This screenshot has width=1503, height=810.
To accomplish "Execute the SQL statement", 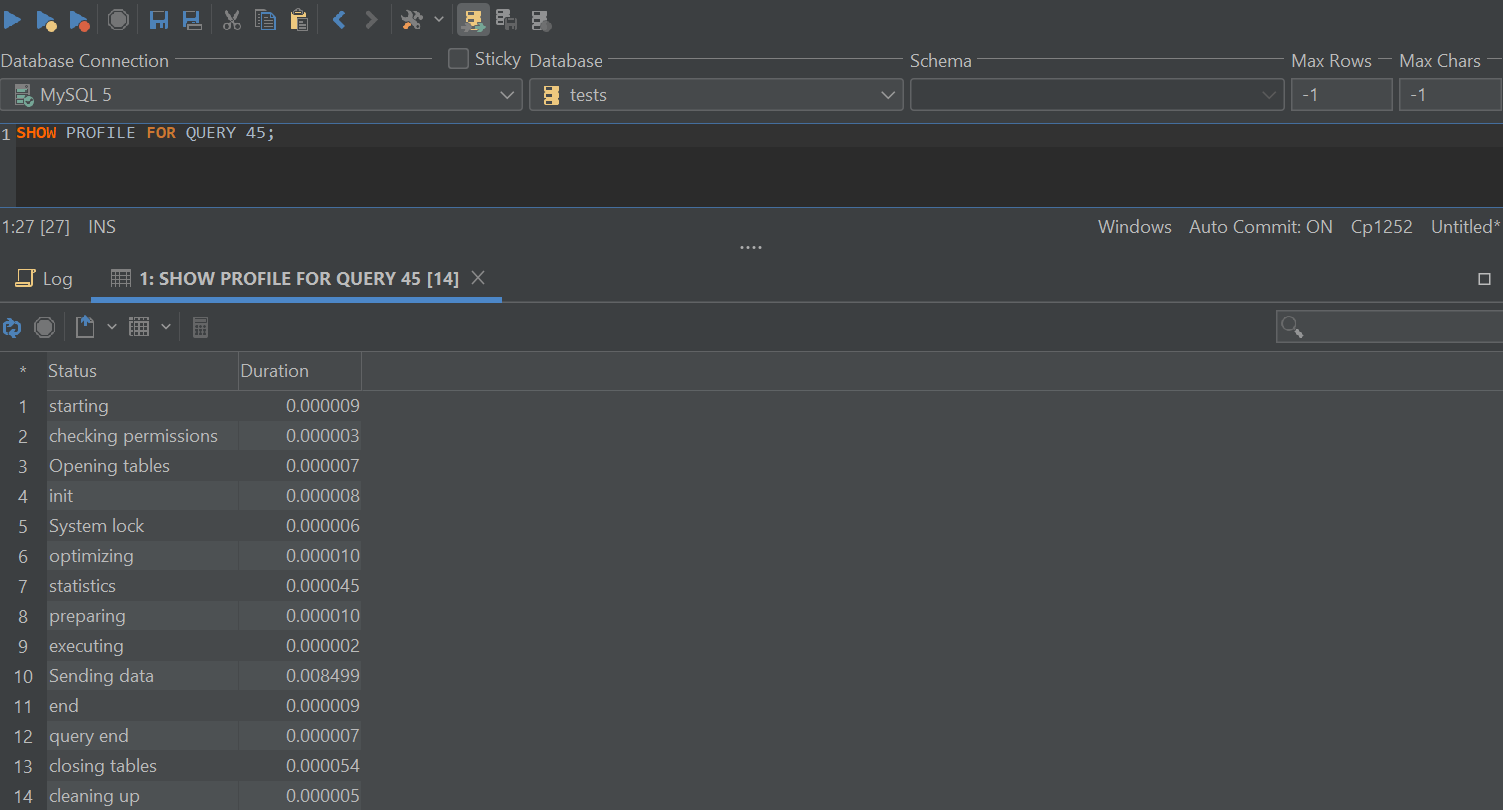I will (13, 19).
